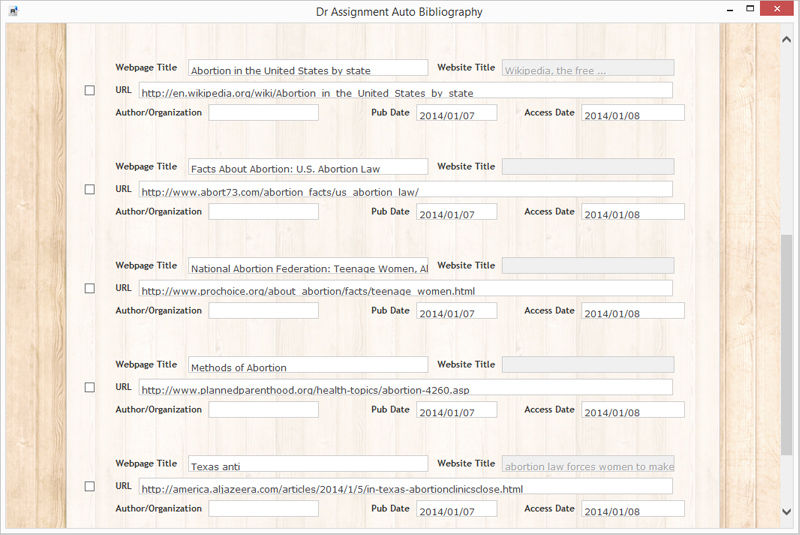
Task: Click Access Date field of prochoice entry
Action: click(633, 311)
